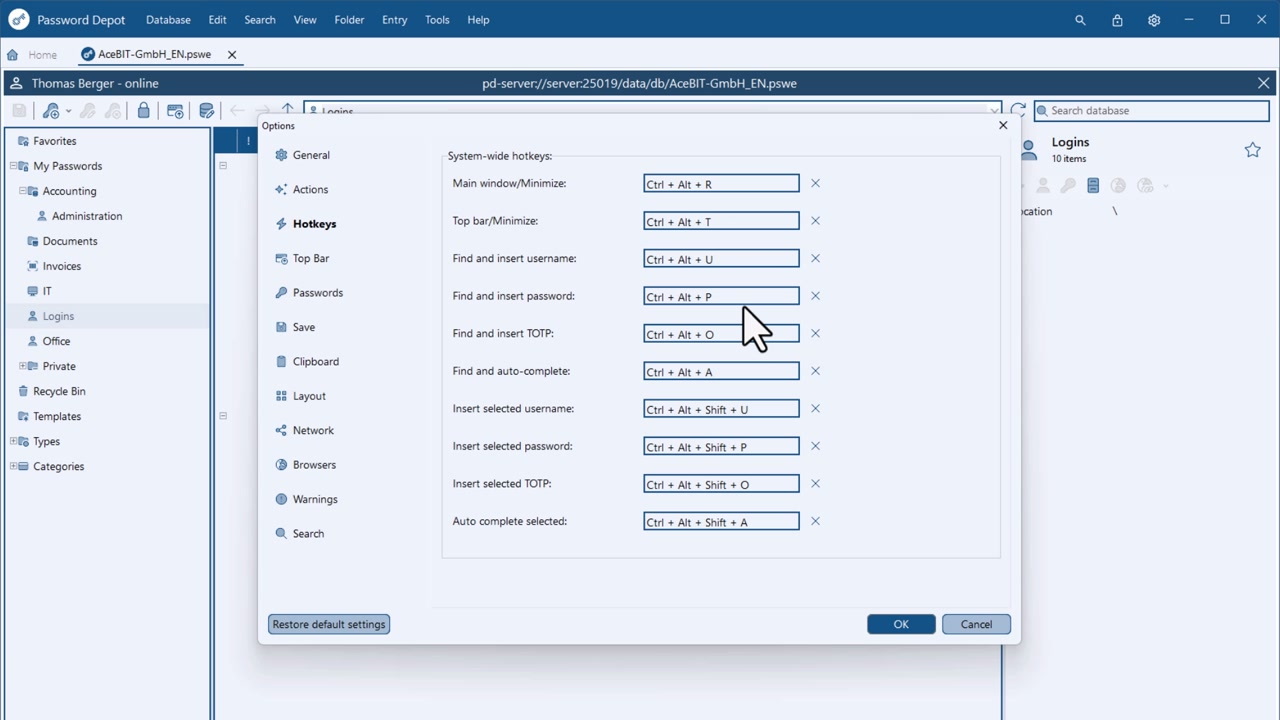This screenshot has width=1280, height=720.
Task: Focus the Search database field
Action: coord(1152,111)
